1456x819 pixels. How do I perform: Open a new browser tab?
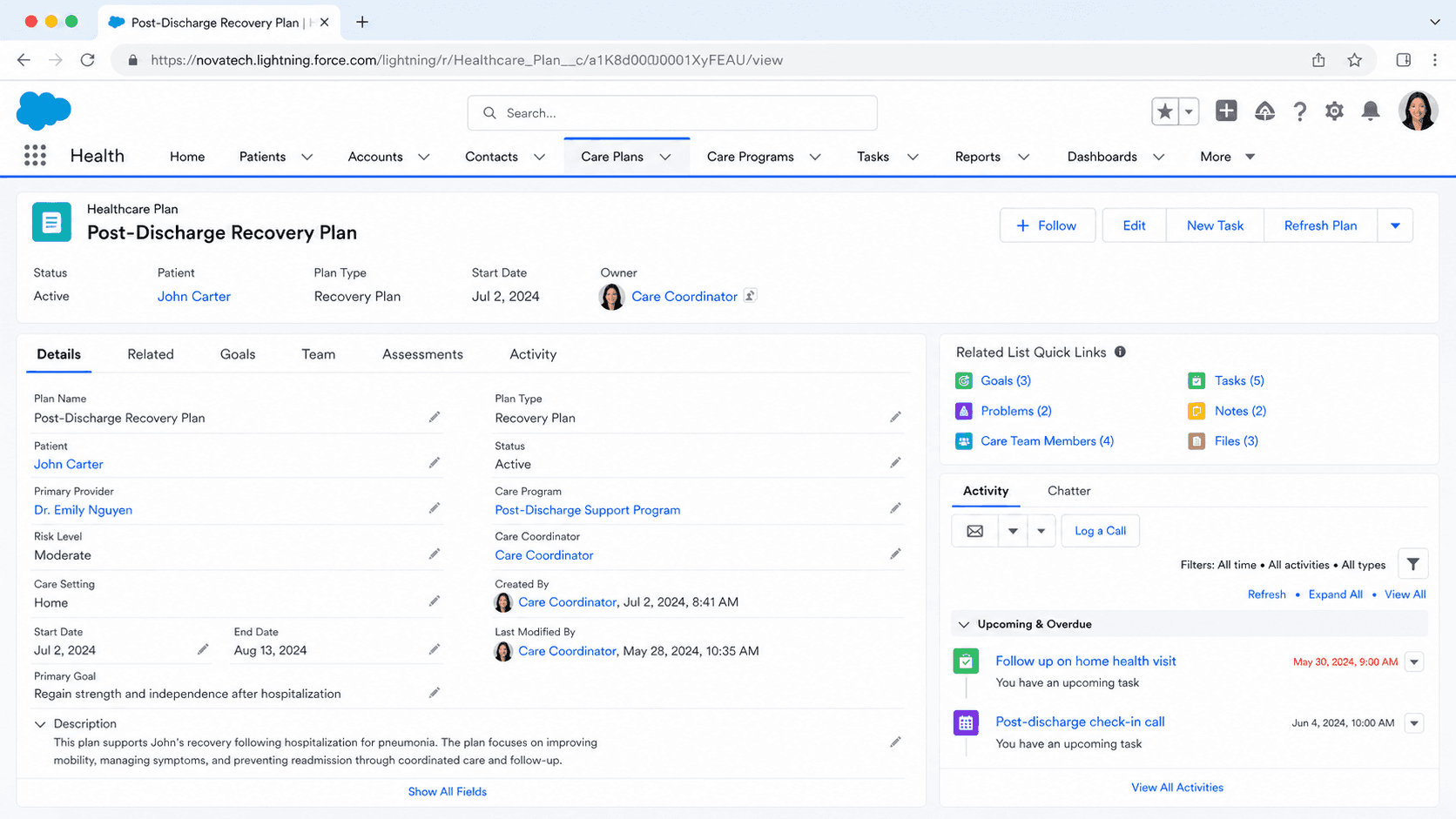(x=362, y=22)
